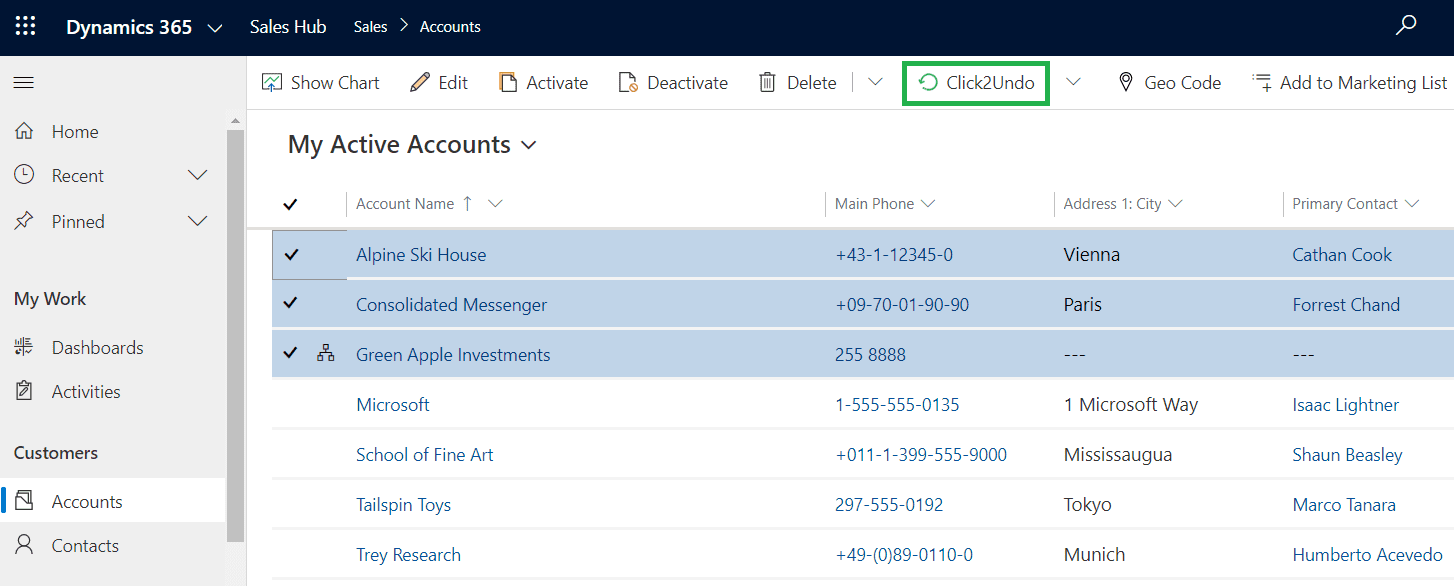The width and height of the screenshot is (1454, 586).
Task: Expand the Recent section chevron
Action: coord(198,175)
